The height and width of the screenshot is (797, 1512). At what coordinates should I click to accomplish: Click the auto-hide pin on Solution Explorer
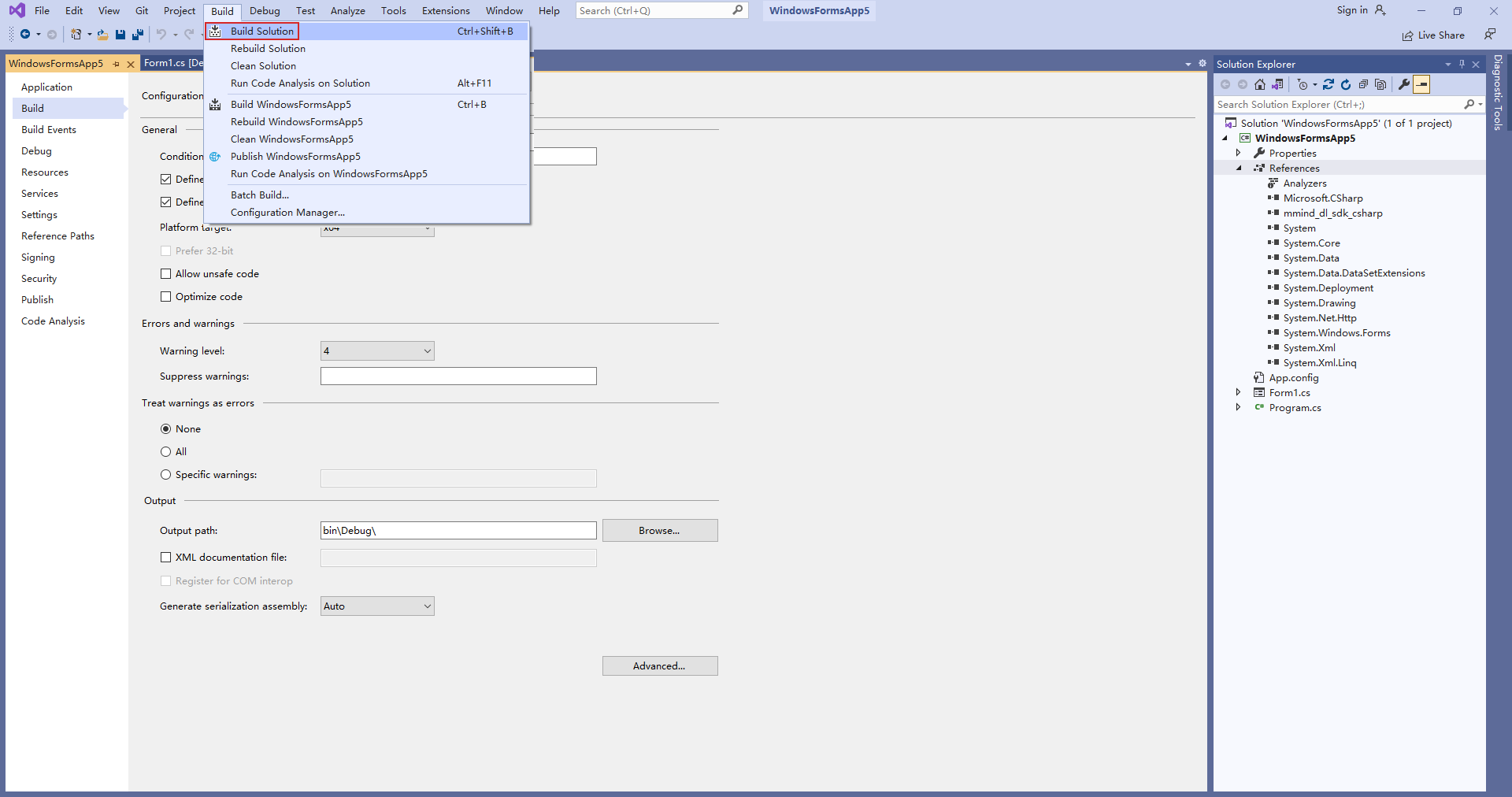pyautogui.click(x=1462, y=64)
